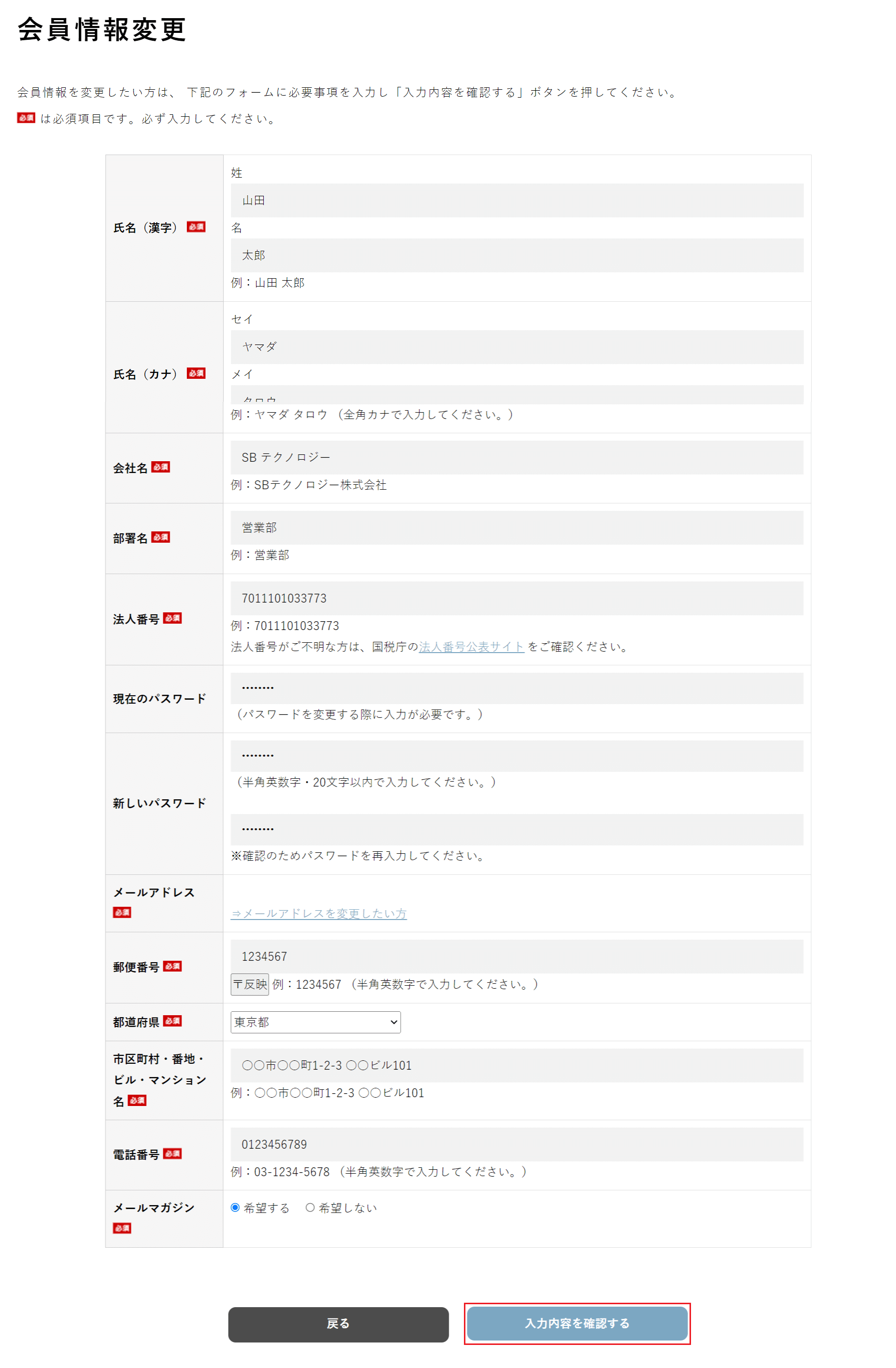
Task: Click the 電話番号 field with 0123456789
Action: pos(516,1144)
